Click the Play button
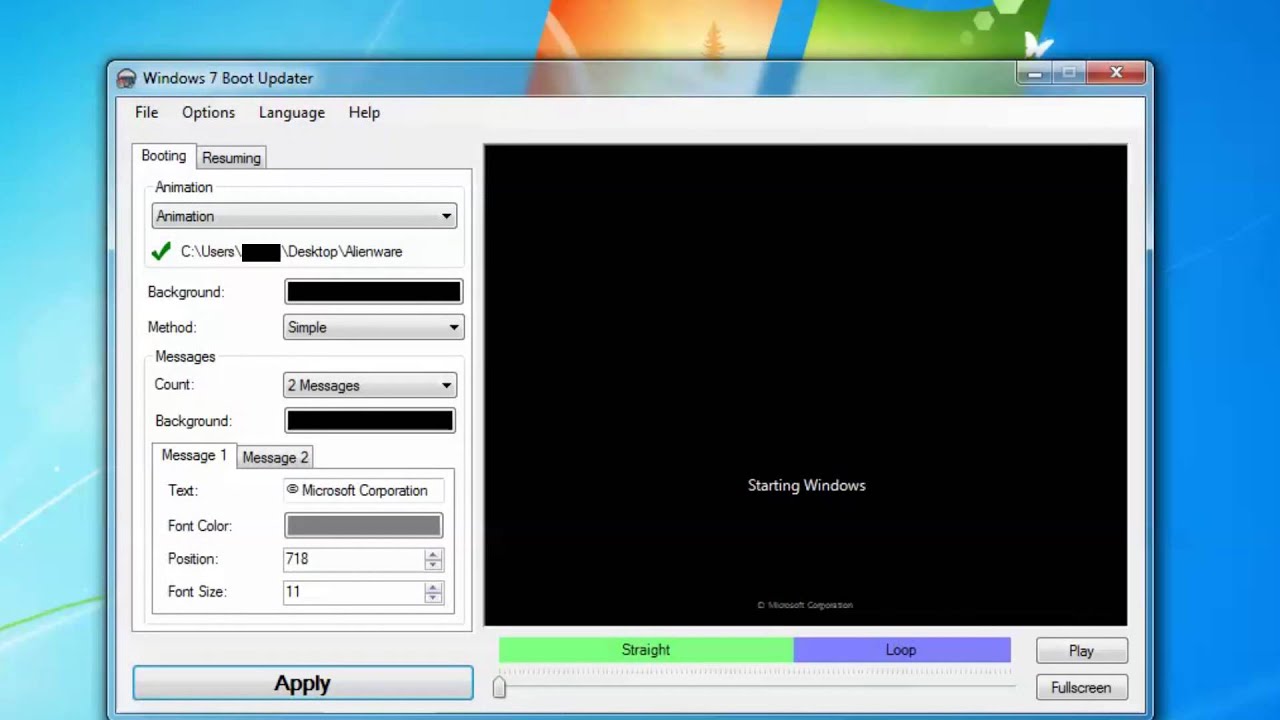The width and height of the screenshot is (1280, 720). tap(1081, 651)
